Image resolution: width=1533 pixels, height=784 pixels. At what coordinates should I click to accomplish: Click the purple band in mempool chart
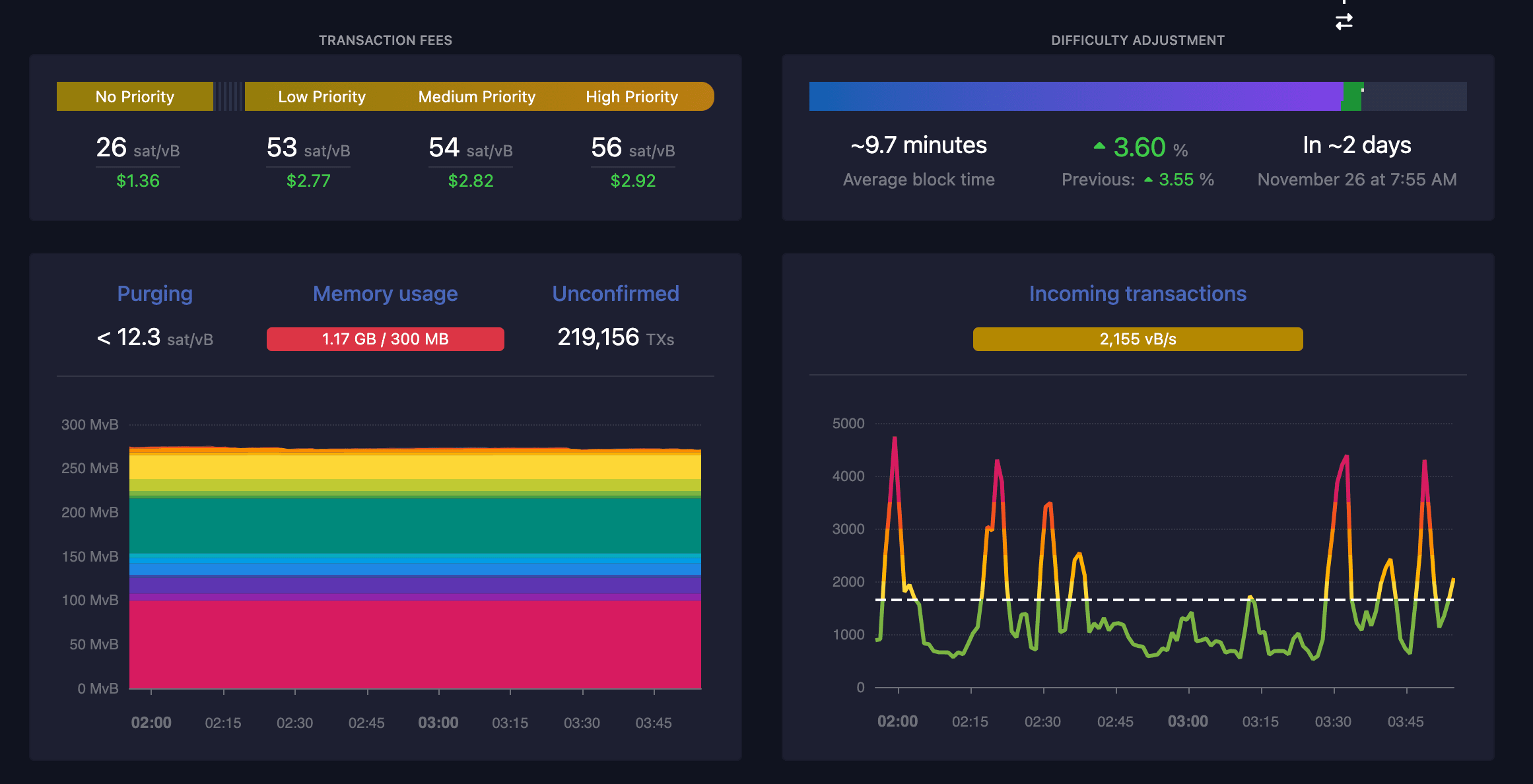(415, 585)
